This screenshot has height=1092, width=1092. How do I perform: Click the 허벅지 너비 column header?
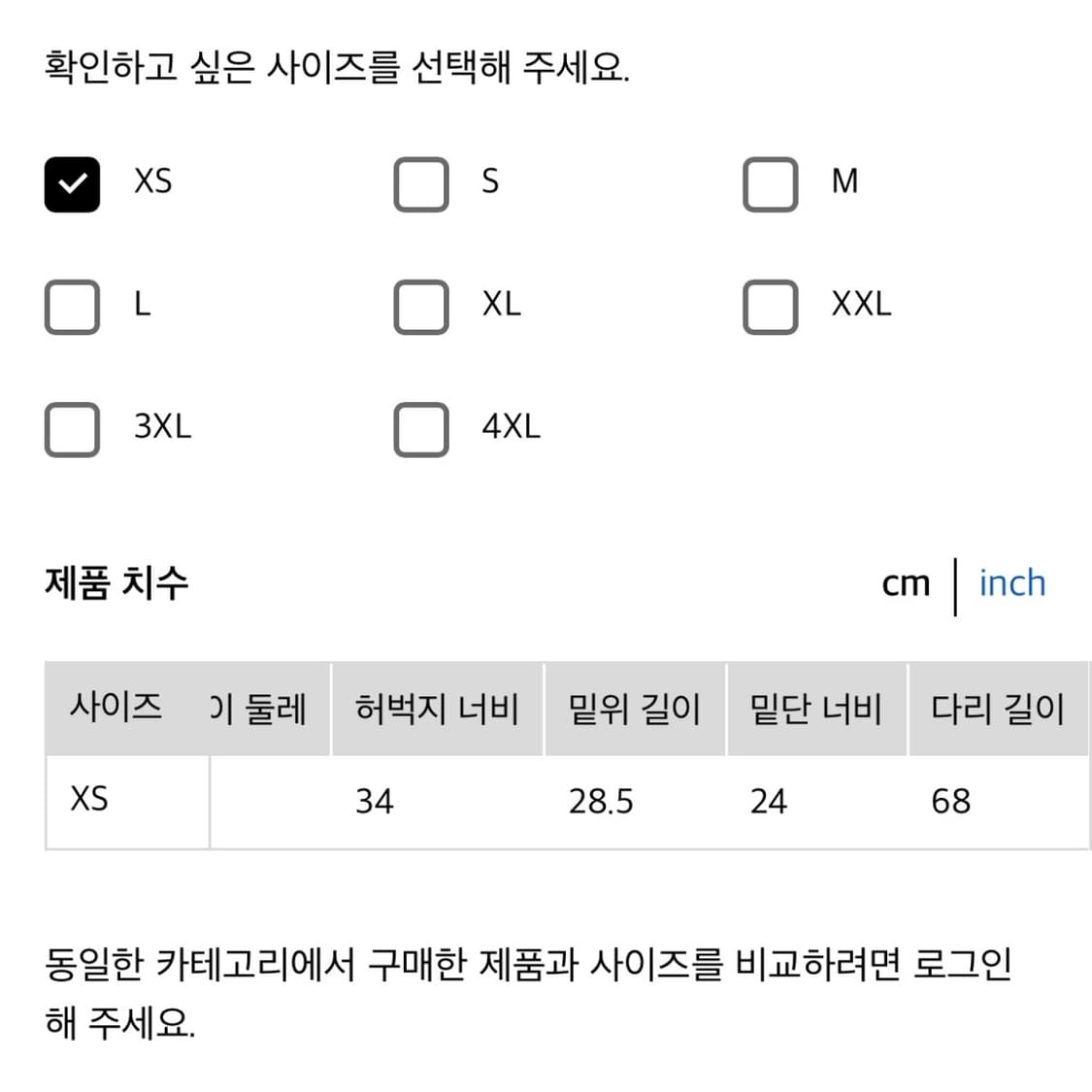(x=437, y=709)
